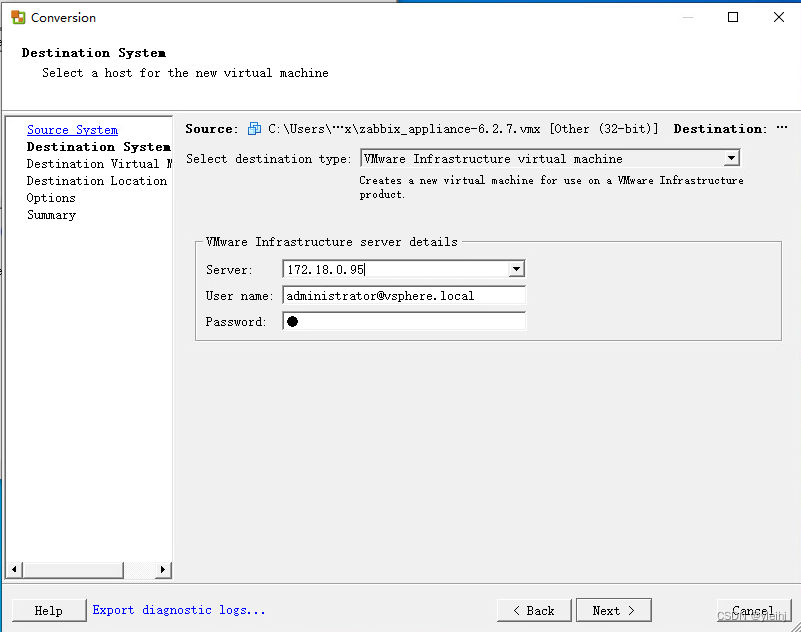The image size is (801, 632).
Task: Close the Conversion window
Action: 779,17
